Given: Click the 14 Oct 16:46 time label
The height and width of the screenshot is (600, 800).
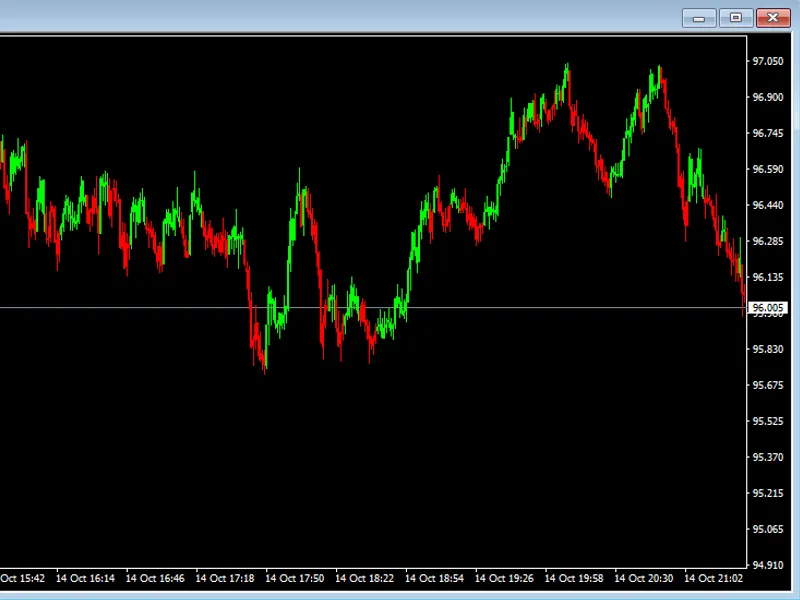Looking at the screenshot, I should coord(155,578).
